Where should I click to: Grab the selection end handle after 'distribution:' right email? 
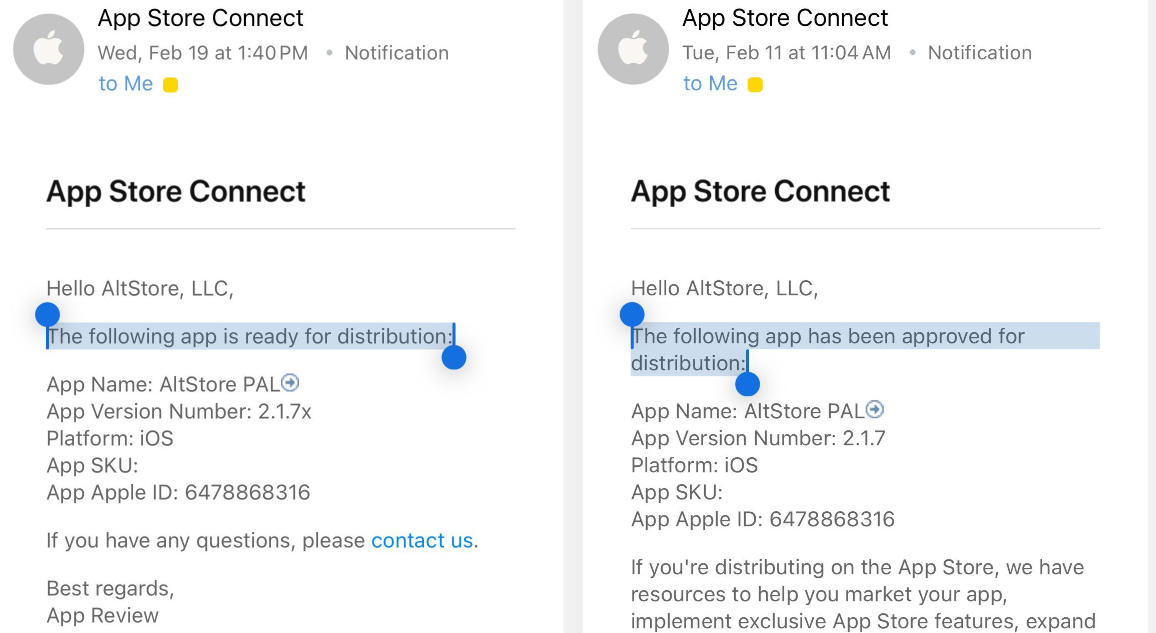(x=748, y=384)
